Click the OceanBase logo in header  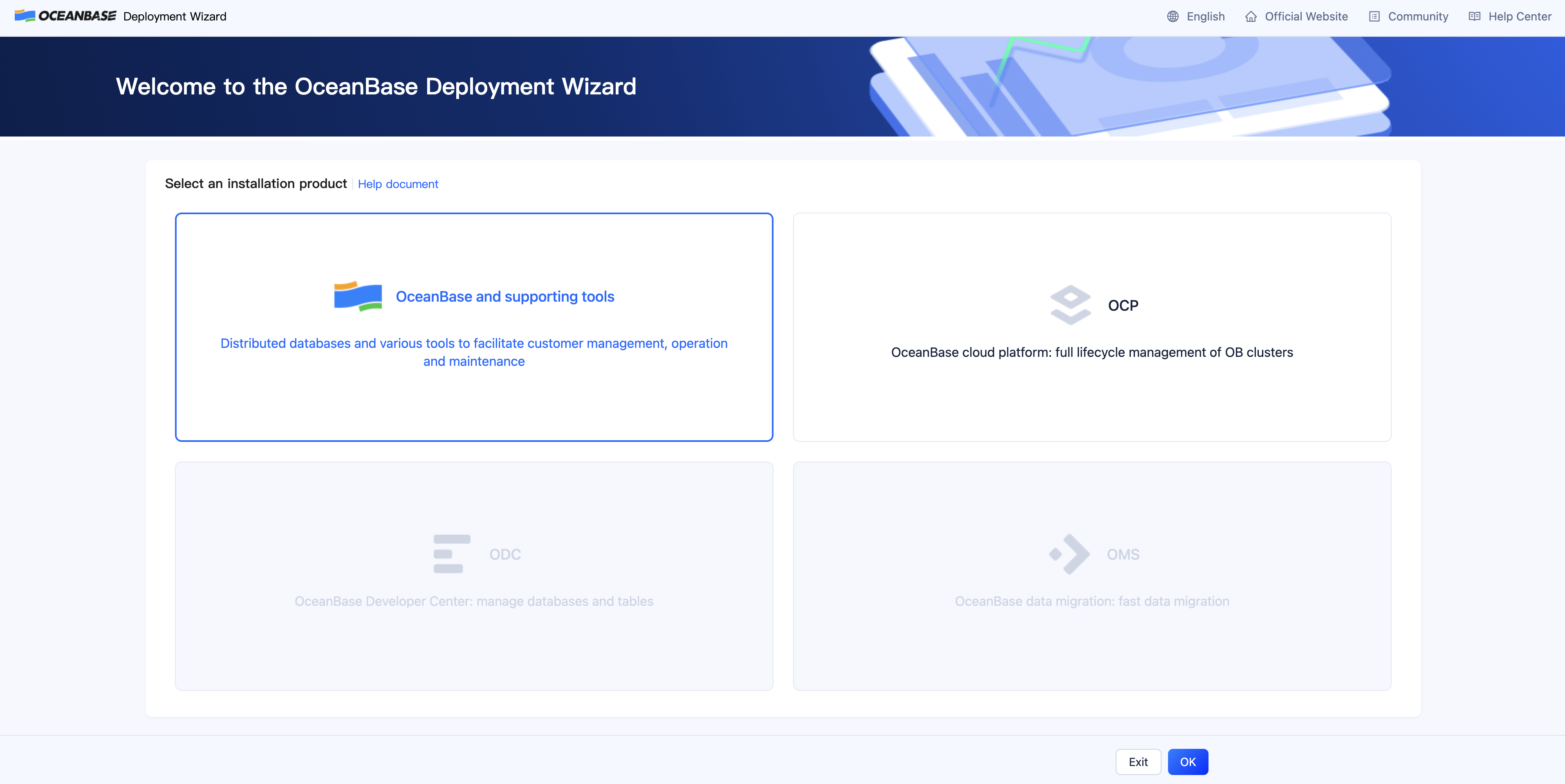click(x=65, y=16)
